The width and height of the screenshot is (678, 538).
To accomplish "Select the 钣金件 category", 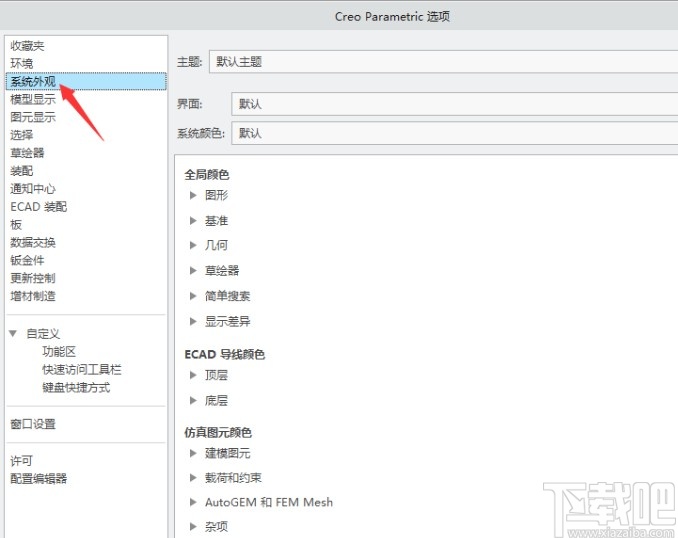I will pos(27,260).
